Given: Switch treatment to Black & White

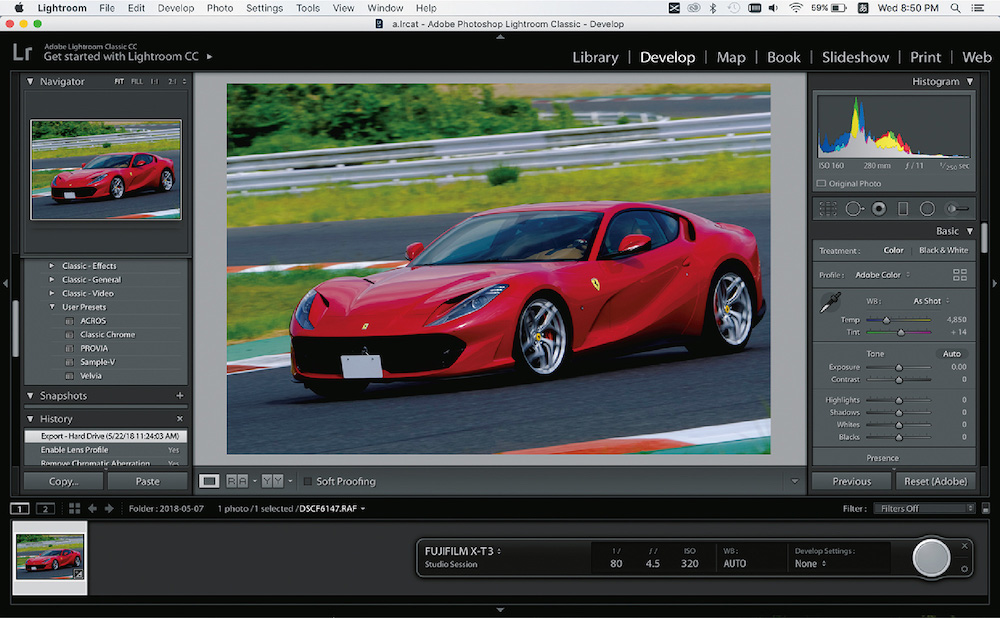Looking at the screenshot, I should click(x=943, y=250).
